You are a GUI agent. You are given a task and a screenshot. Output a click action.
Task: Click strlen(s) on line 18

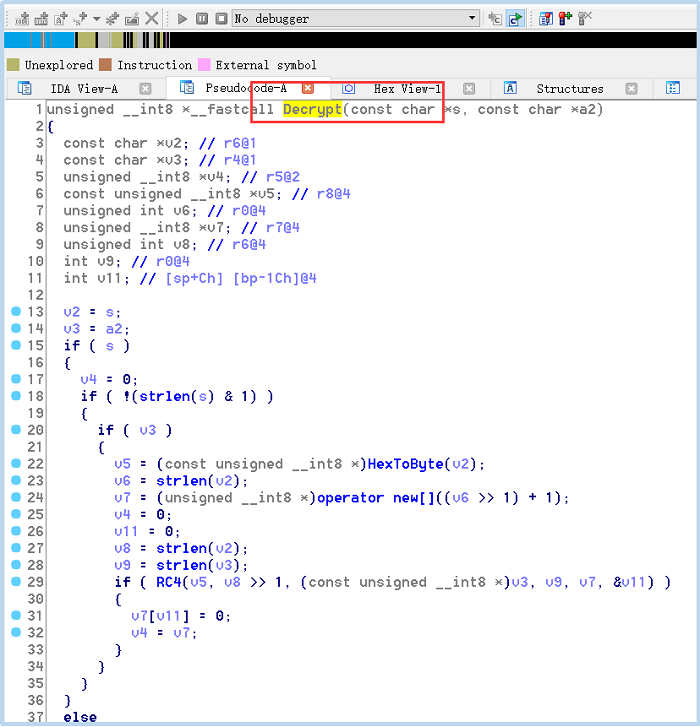pos(177,396)
